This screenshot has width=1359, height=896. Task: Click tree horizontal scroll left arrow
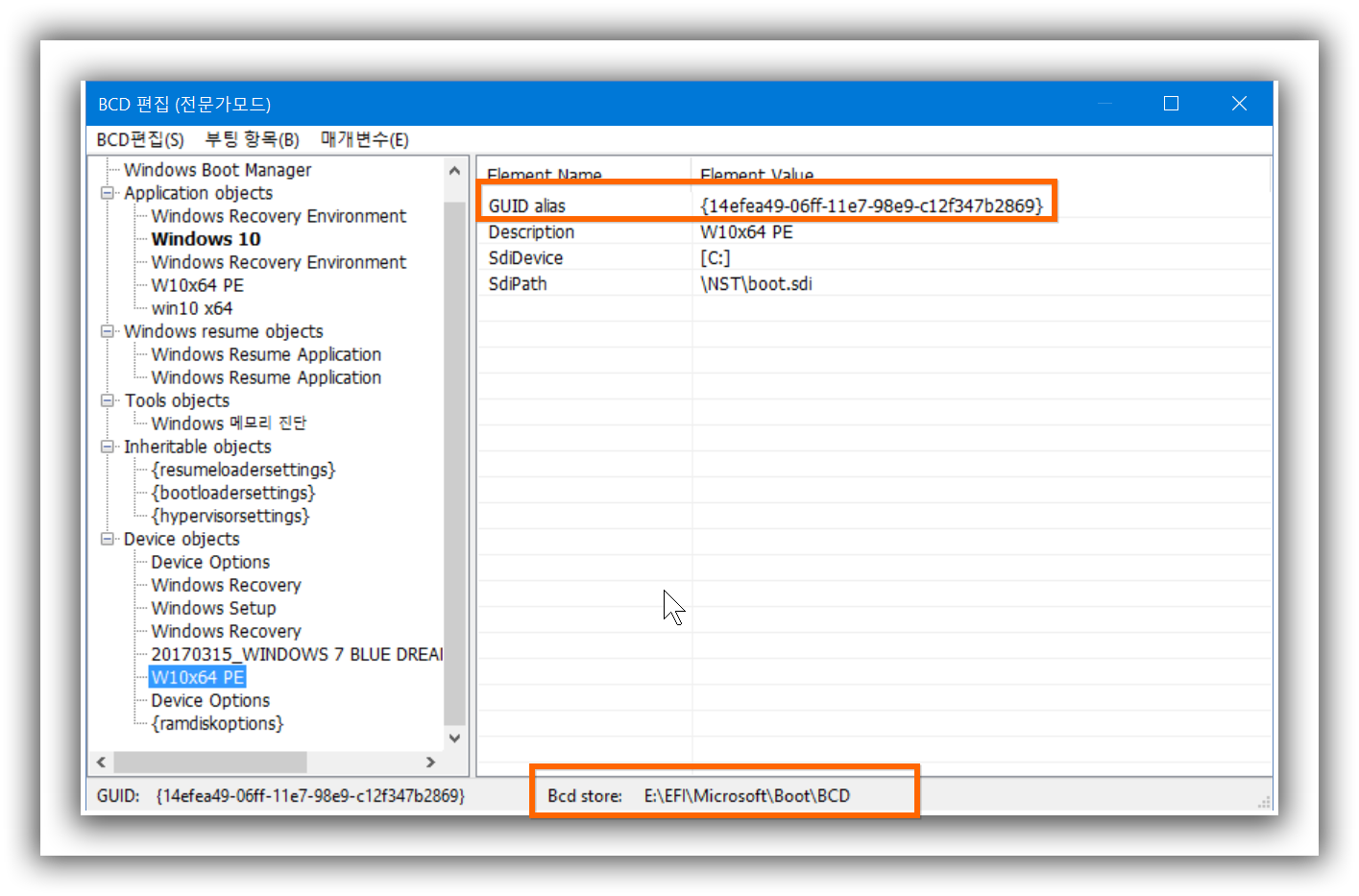101,762
